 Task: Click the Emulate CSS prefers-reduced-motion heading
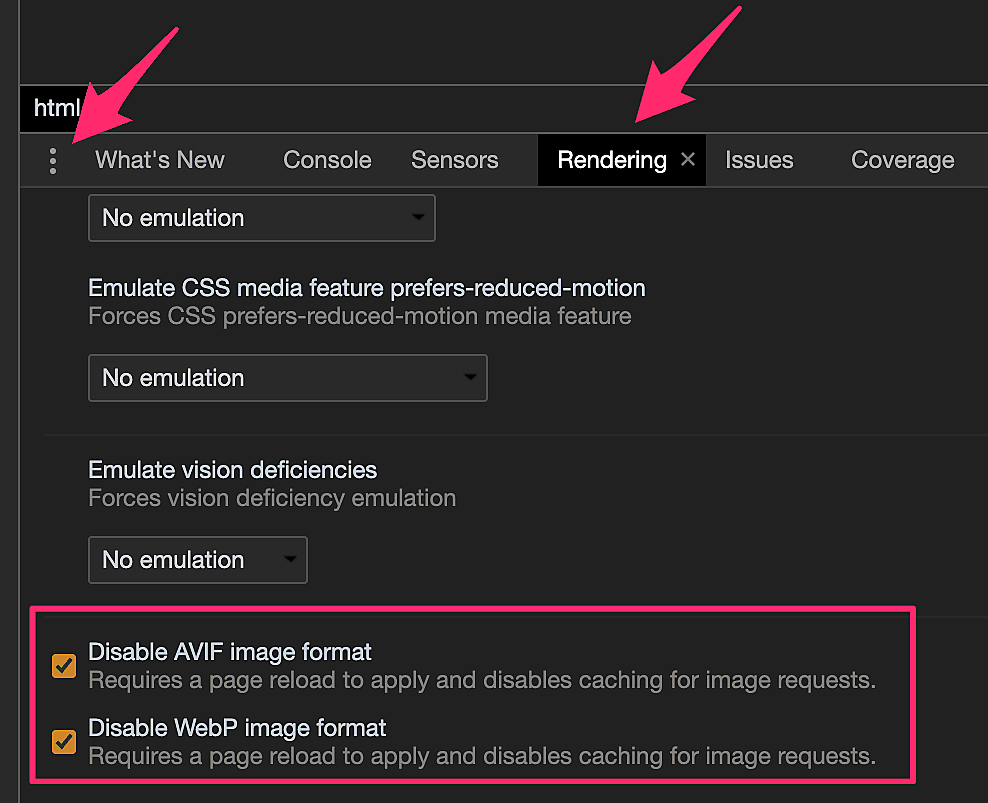click(x=367, y=288)
